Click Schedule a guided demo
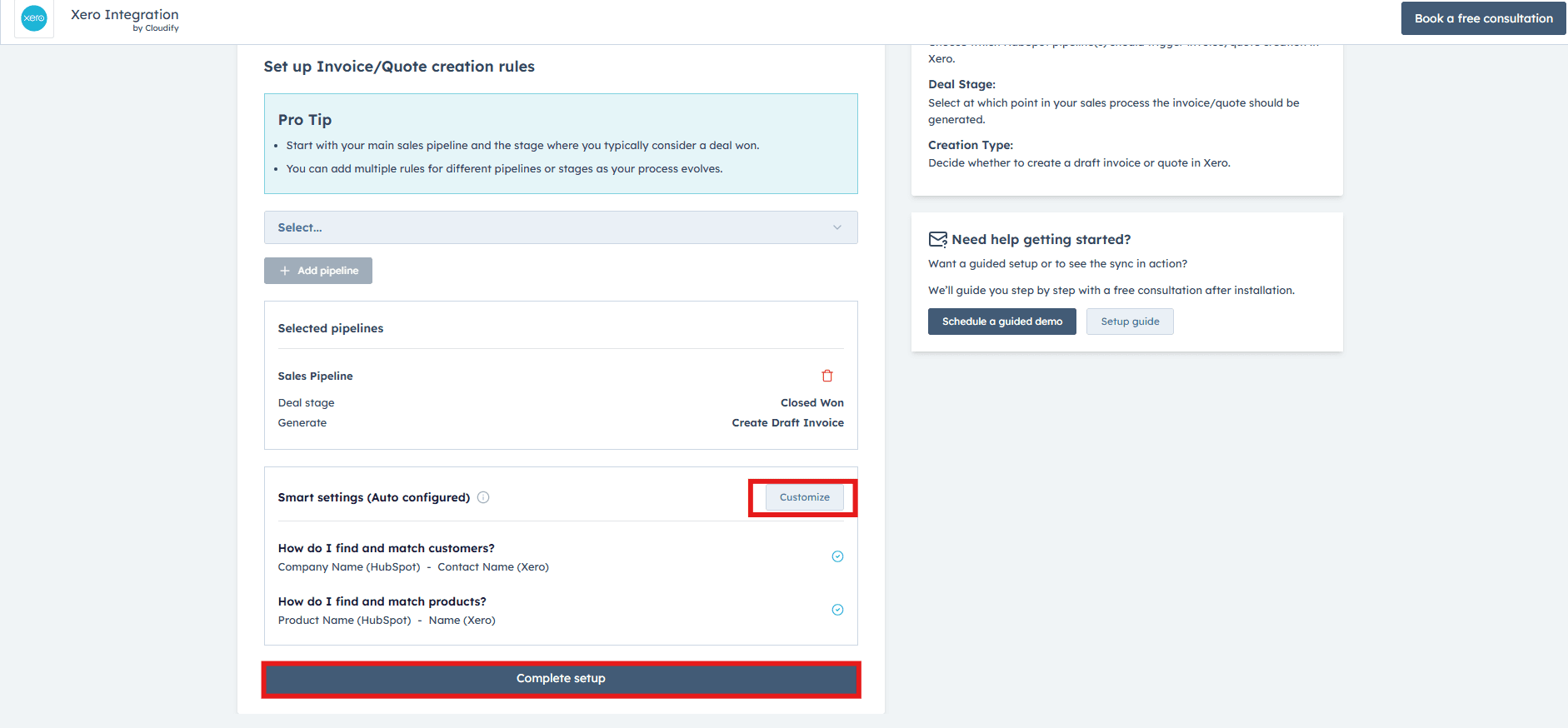This screenshot has height=728, width=1568. tap(1002, 322)
